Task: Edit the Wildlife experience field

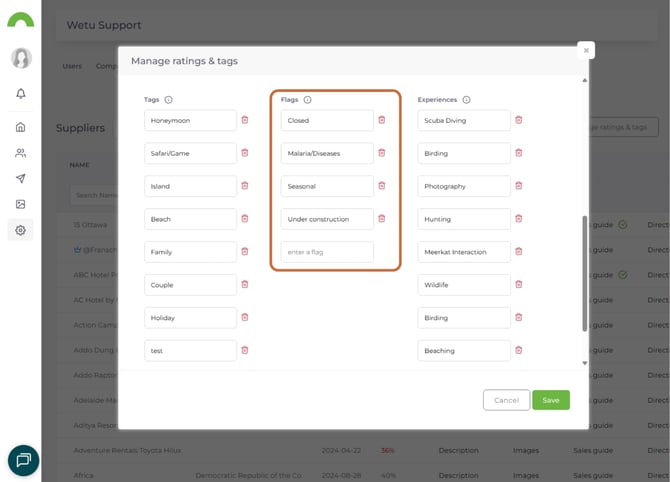Action: pos(464,285)
